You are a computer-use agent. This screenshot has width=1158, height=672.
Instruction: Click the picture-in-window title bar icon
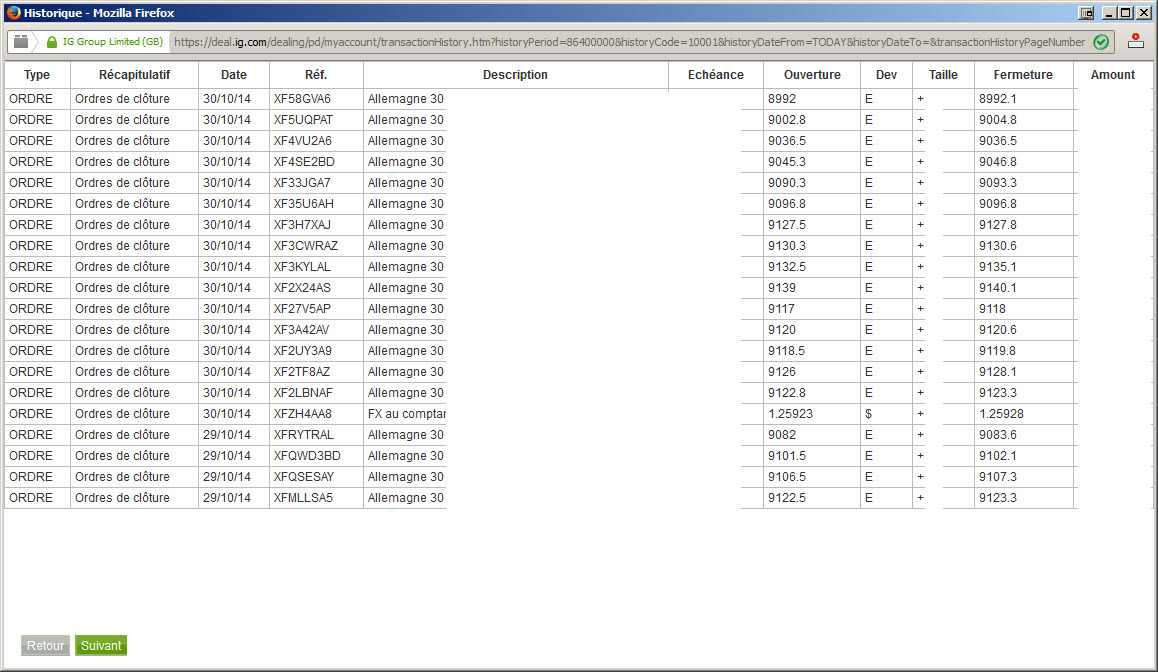click(1086, 13)
